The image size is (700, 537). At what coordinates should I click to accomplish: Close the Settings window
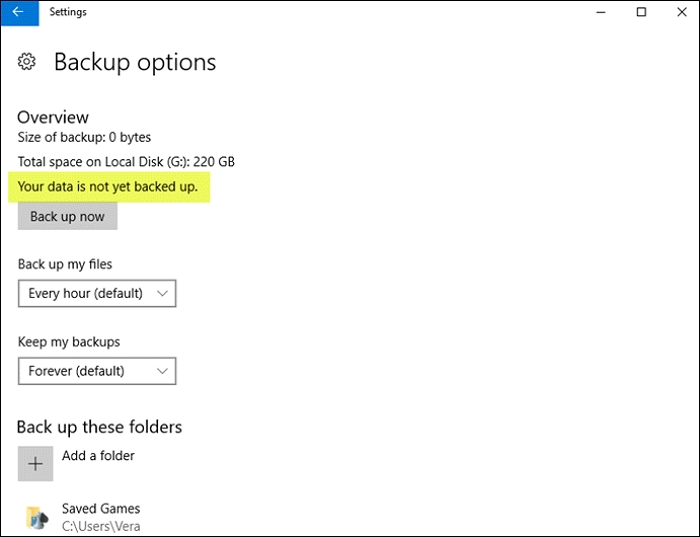681,12
